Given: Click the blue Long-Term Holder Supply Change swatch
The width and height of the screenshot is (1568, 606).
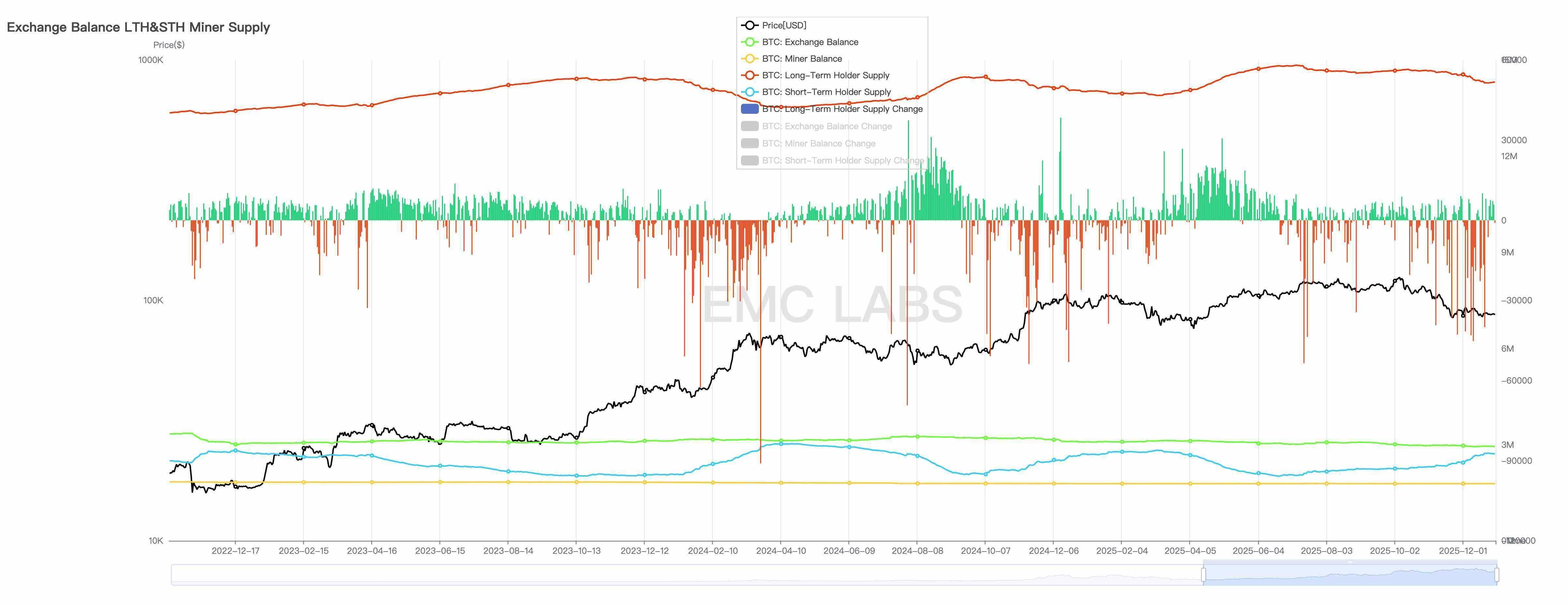Looking at the screenshot, I should click(x=749, y=109).
